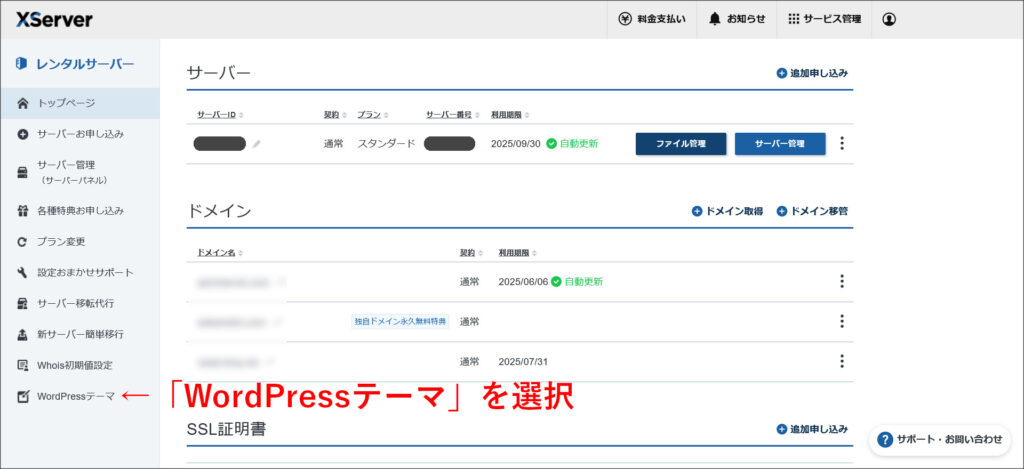
Task: Click 自動更新 in the server row
Action: [579, 144]
